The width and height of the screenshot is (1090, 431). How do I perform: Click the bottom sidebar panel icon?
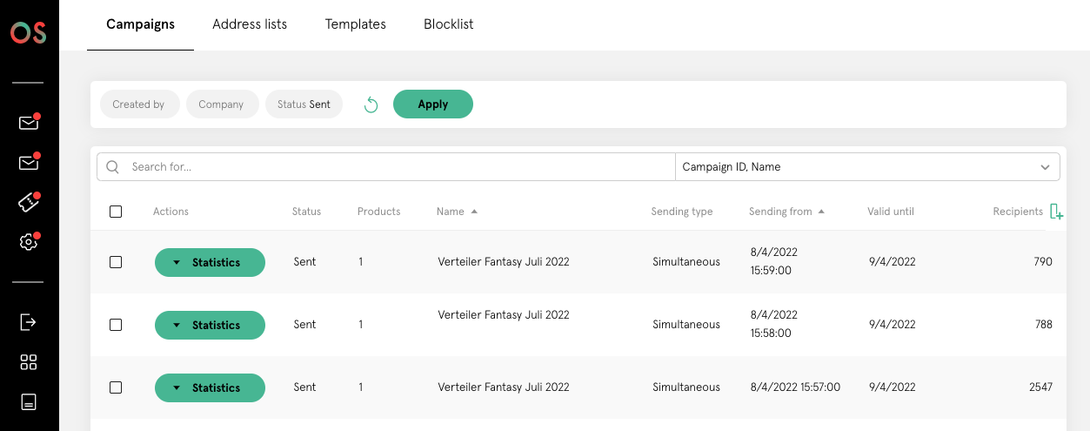(28, 402)
